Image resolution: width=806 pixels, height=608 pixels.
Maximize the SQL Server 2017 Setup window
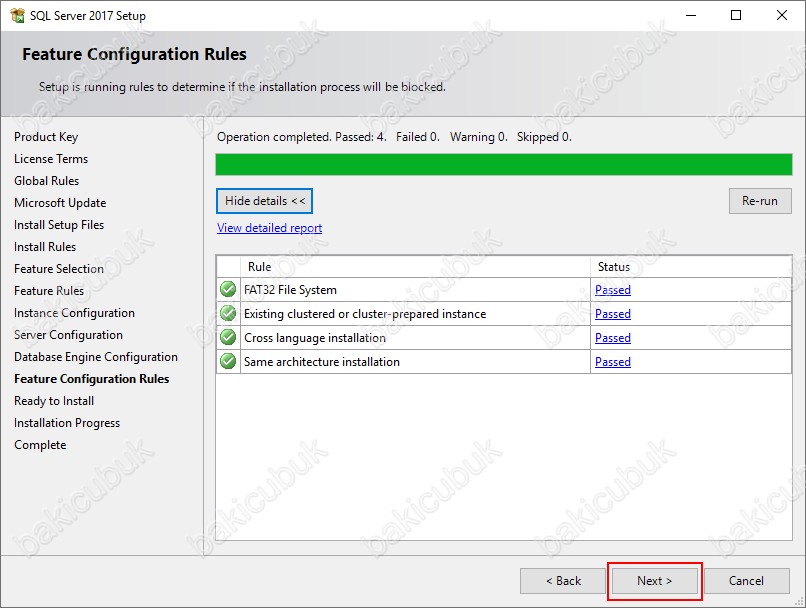pos(736,15)
